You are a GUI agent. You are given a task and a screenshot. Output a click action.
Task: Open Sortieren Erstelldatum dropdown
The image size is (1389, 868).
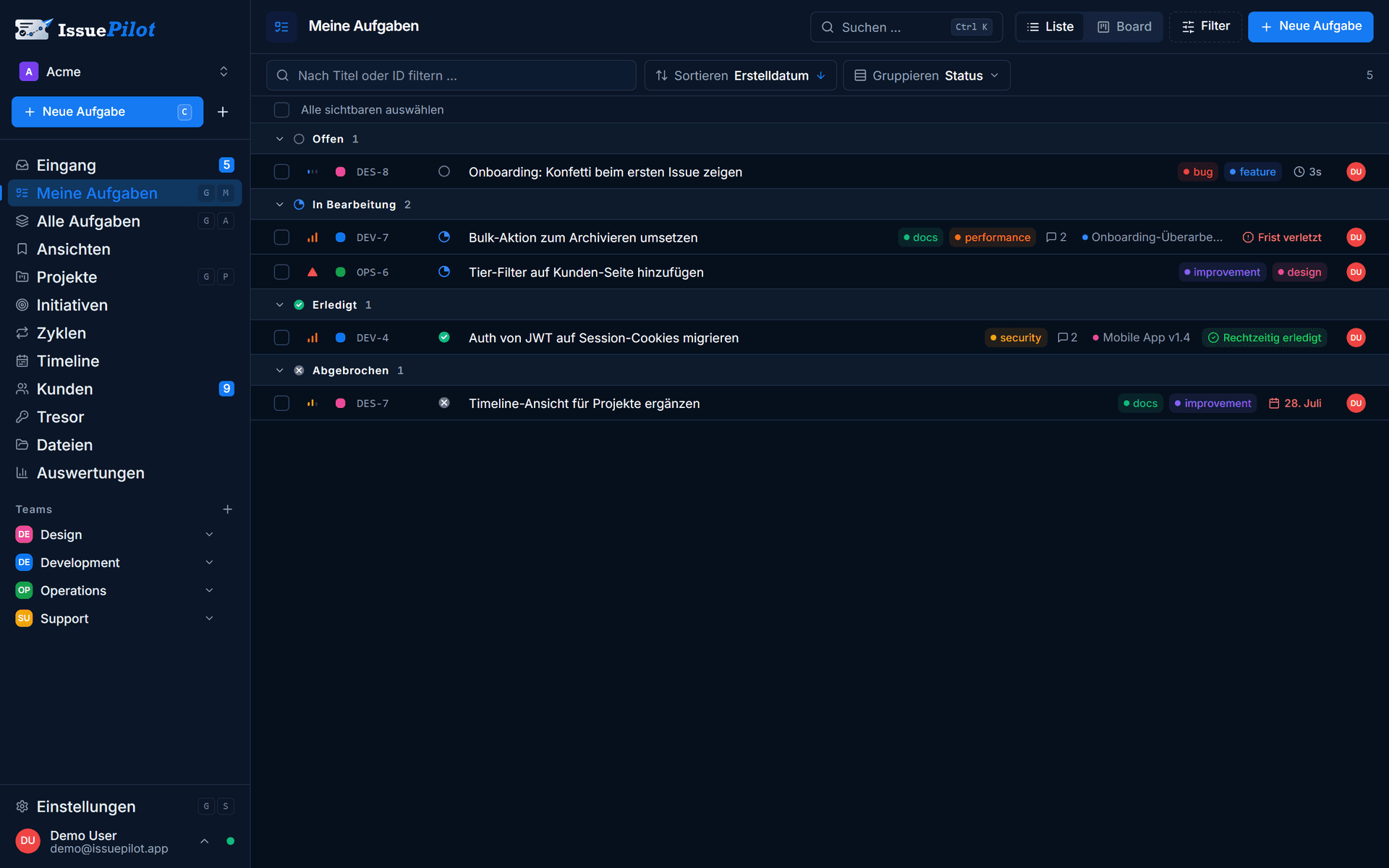tap(740, 76)
